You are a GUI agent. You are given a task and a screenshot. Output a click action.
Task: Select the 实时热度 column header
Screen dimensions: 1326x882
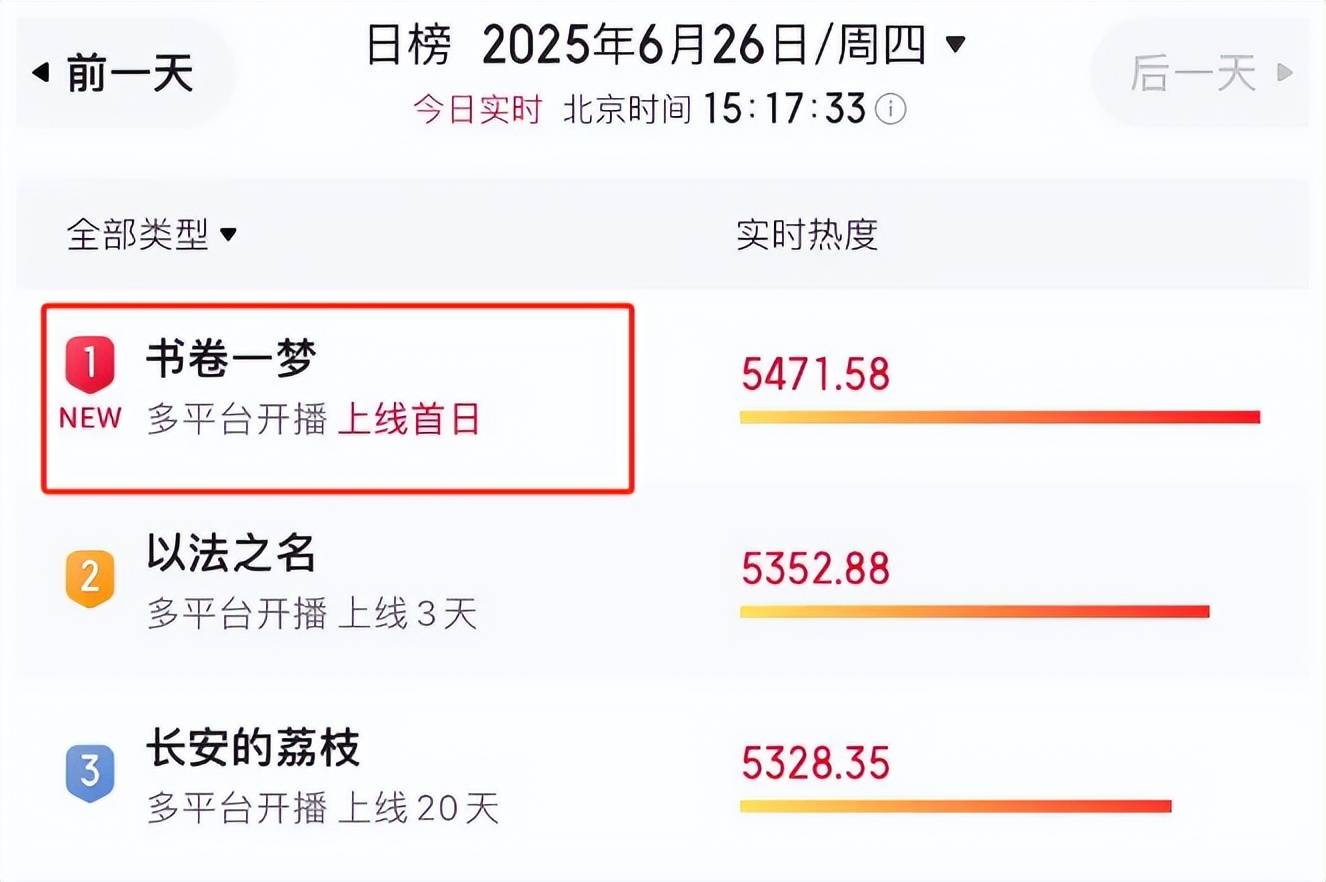(807, 234)
